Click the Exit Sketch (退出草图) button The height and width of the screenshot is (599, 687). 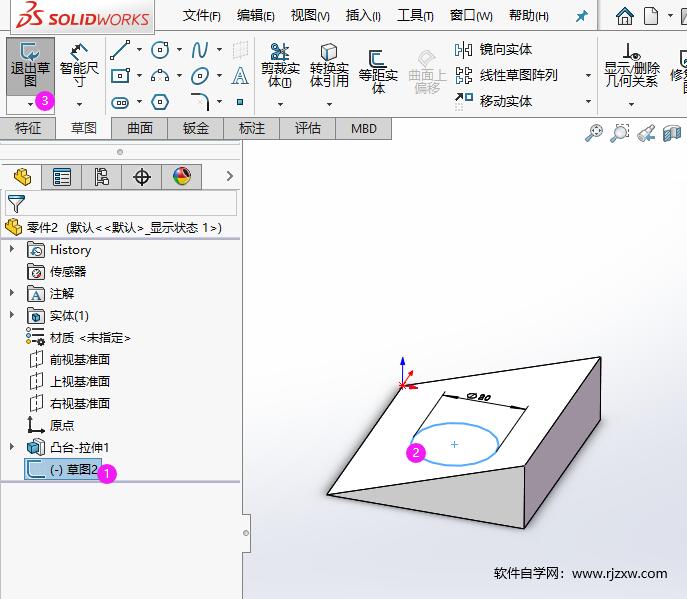[30, 66]
